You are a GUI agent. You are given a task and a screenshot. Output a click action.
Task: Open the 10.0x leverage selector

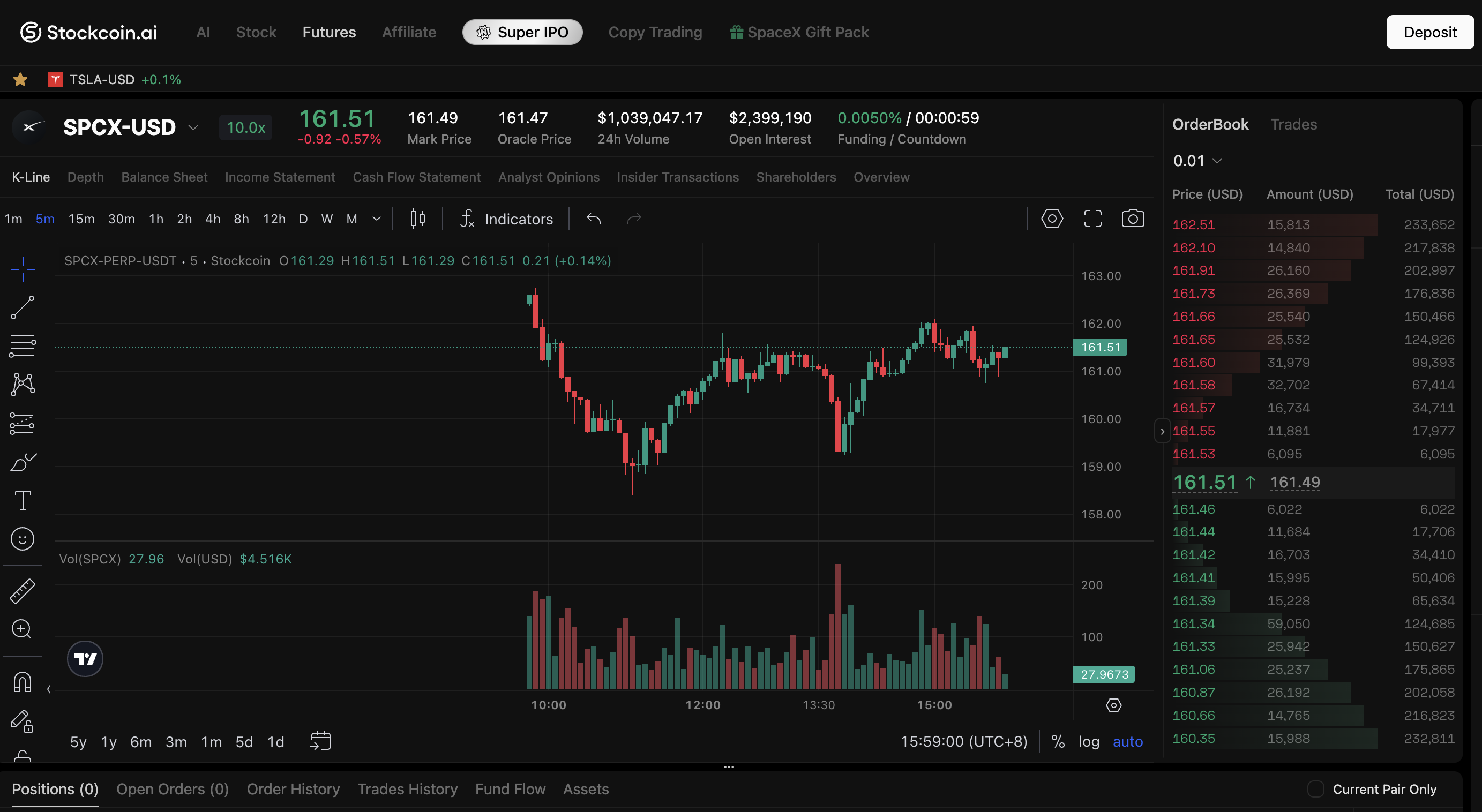click(x=245, y=127)
